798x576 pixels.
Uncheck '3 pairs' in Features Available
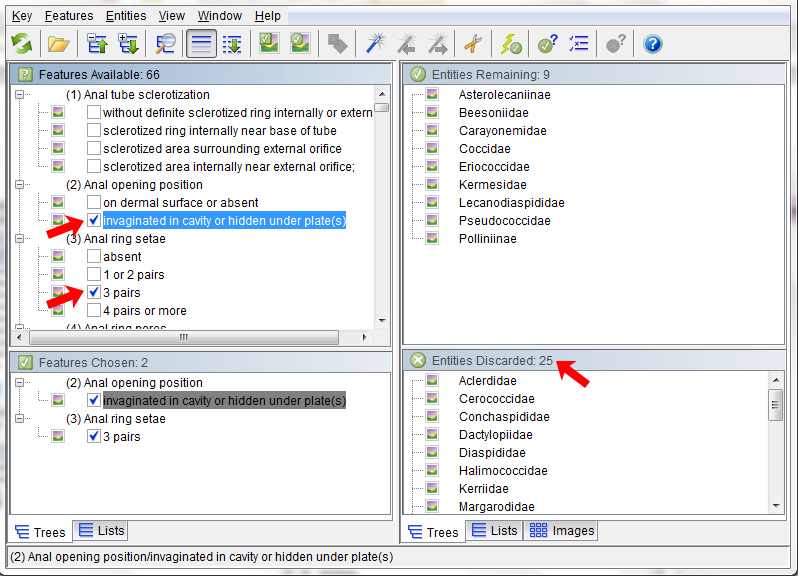click(x=94, y=293)
